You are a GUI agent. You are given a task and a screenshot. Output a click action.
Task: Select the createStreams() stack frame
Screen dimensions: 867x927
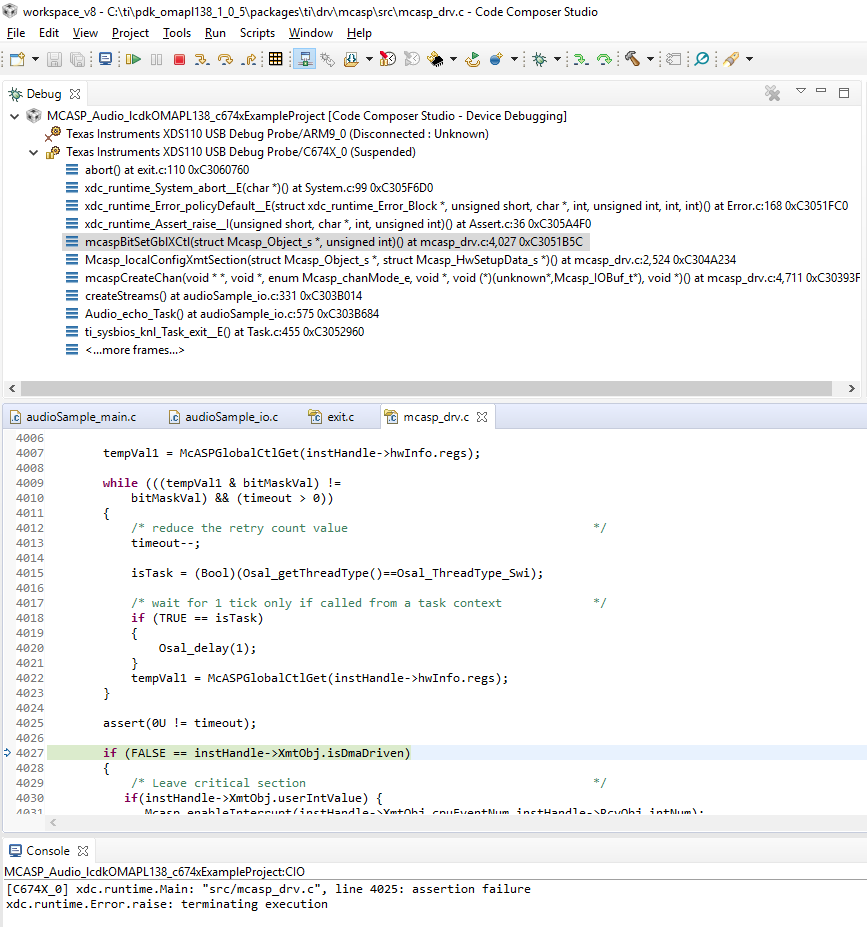click(223, 296)
